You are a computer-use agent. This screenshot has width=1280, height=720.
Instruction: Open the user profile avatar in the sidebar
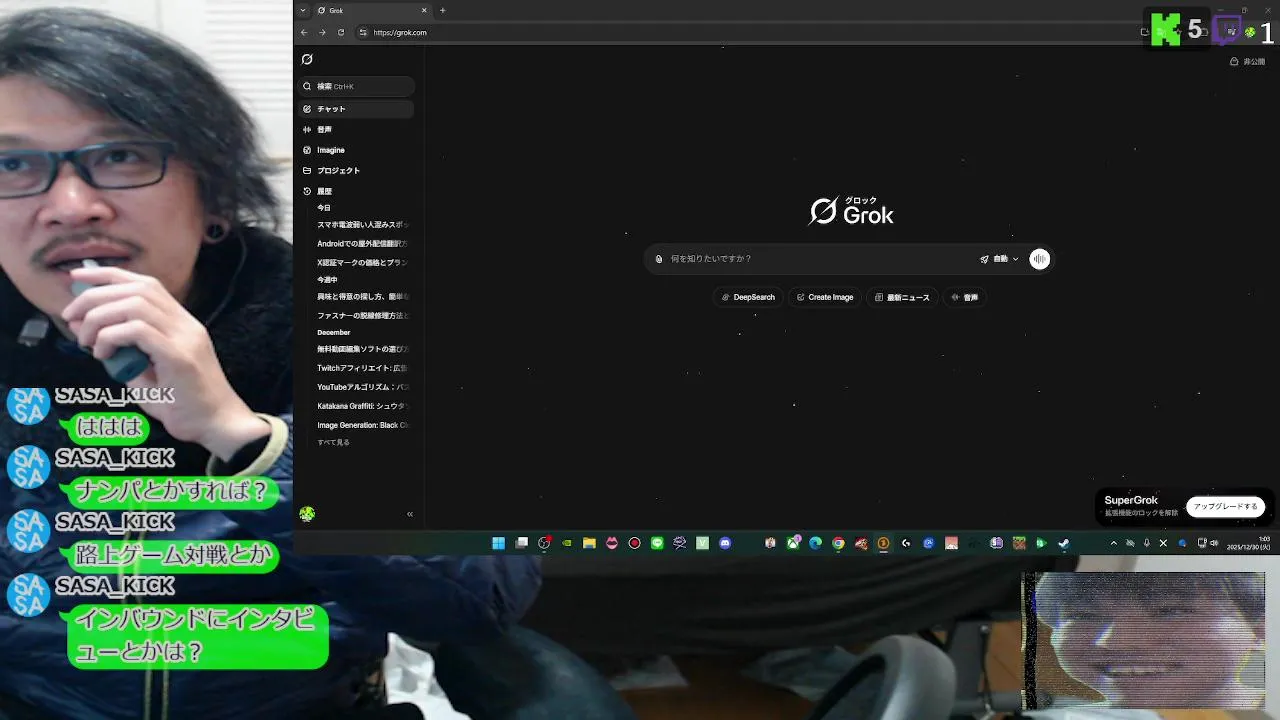307,514
